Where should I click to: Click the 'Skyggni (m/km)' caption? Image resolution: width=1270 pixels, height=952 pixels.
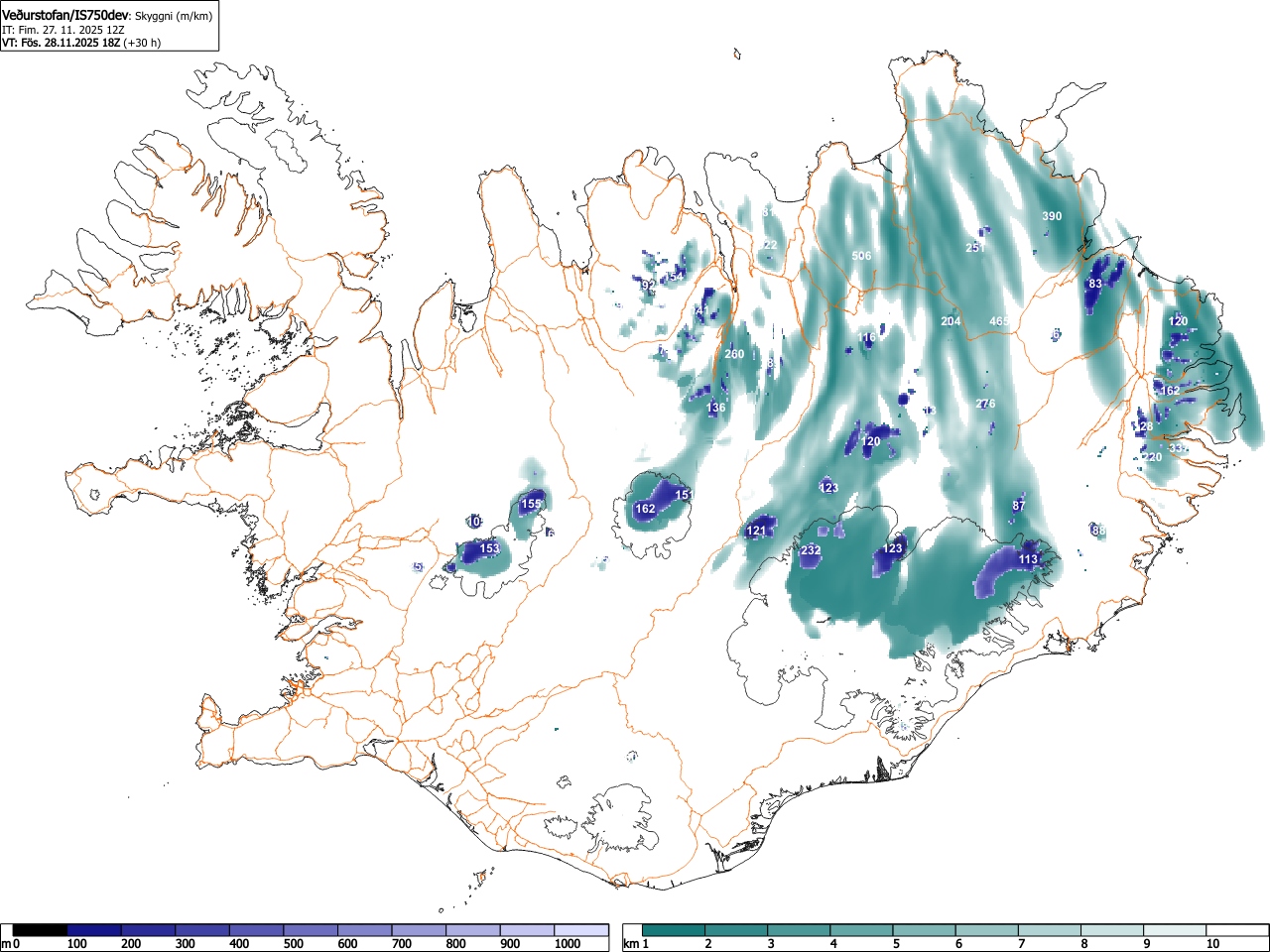pyautogui.click(x=173, y=16)
